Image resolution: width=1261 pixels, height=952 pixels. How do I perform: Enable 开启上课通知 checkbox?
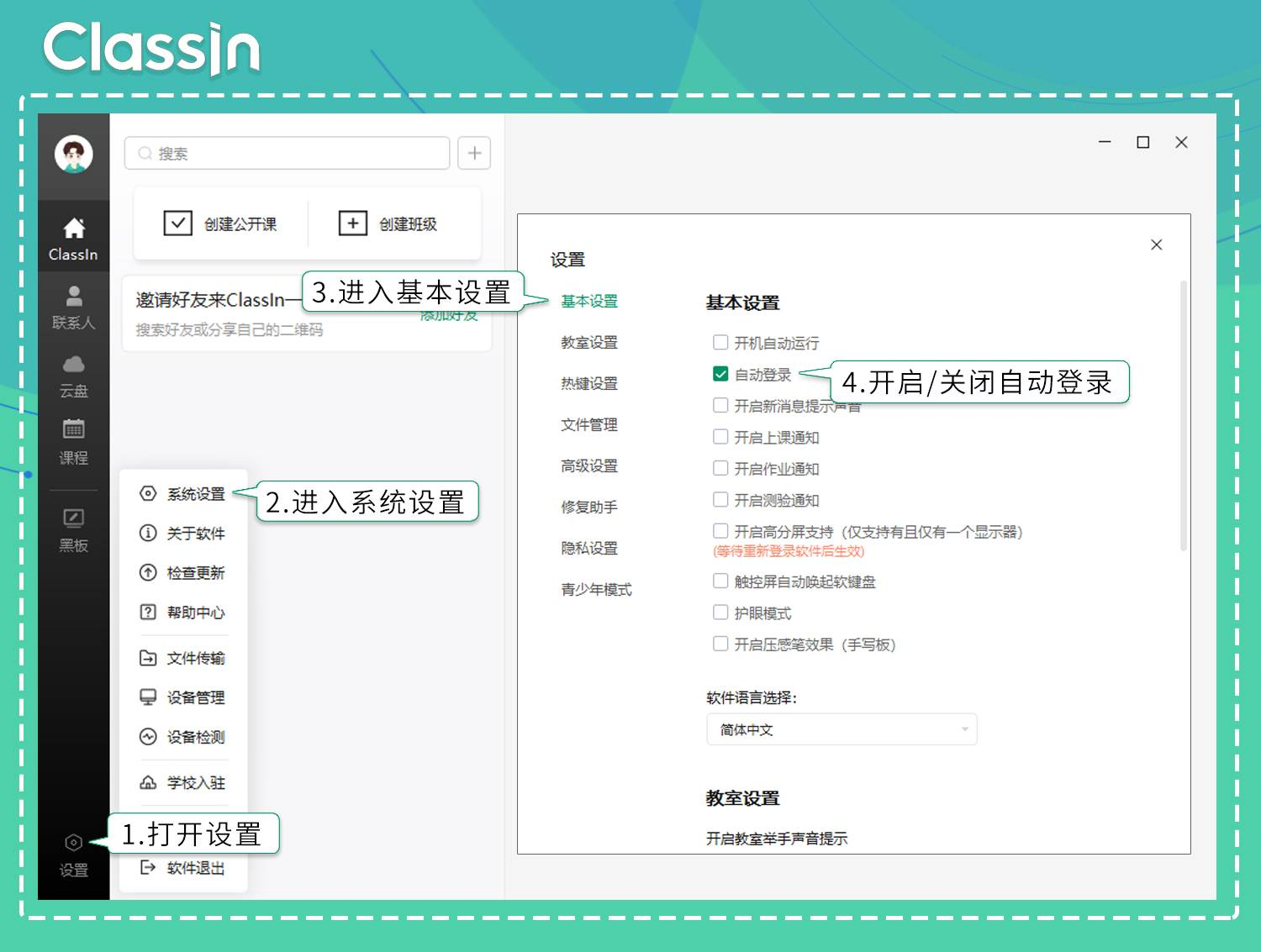(720, 436)
